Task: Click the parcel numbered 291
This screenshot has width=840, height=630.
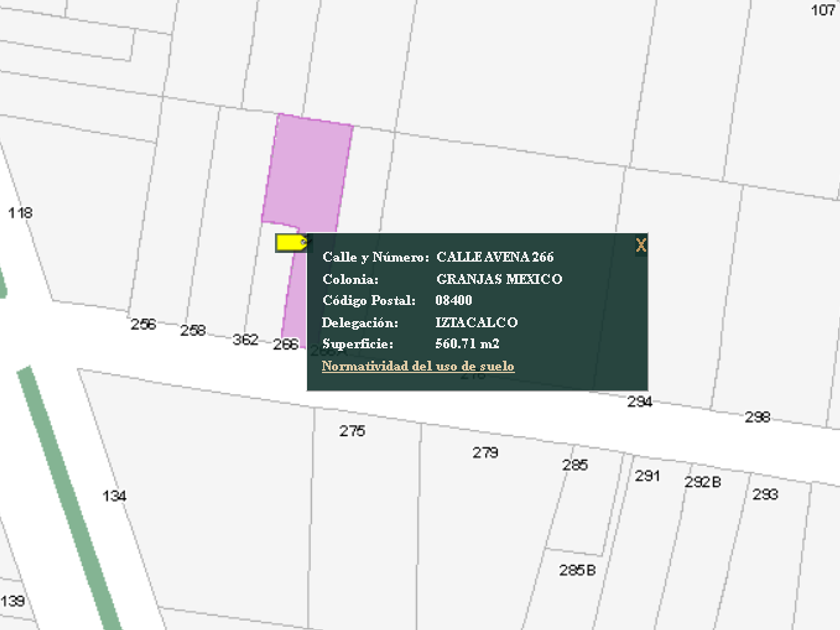Action: click(x=647, y=476)
